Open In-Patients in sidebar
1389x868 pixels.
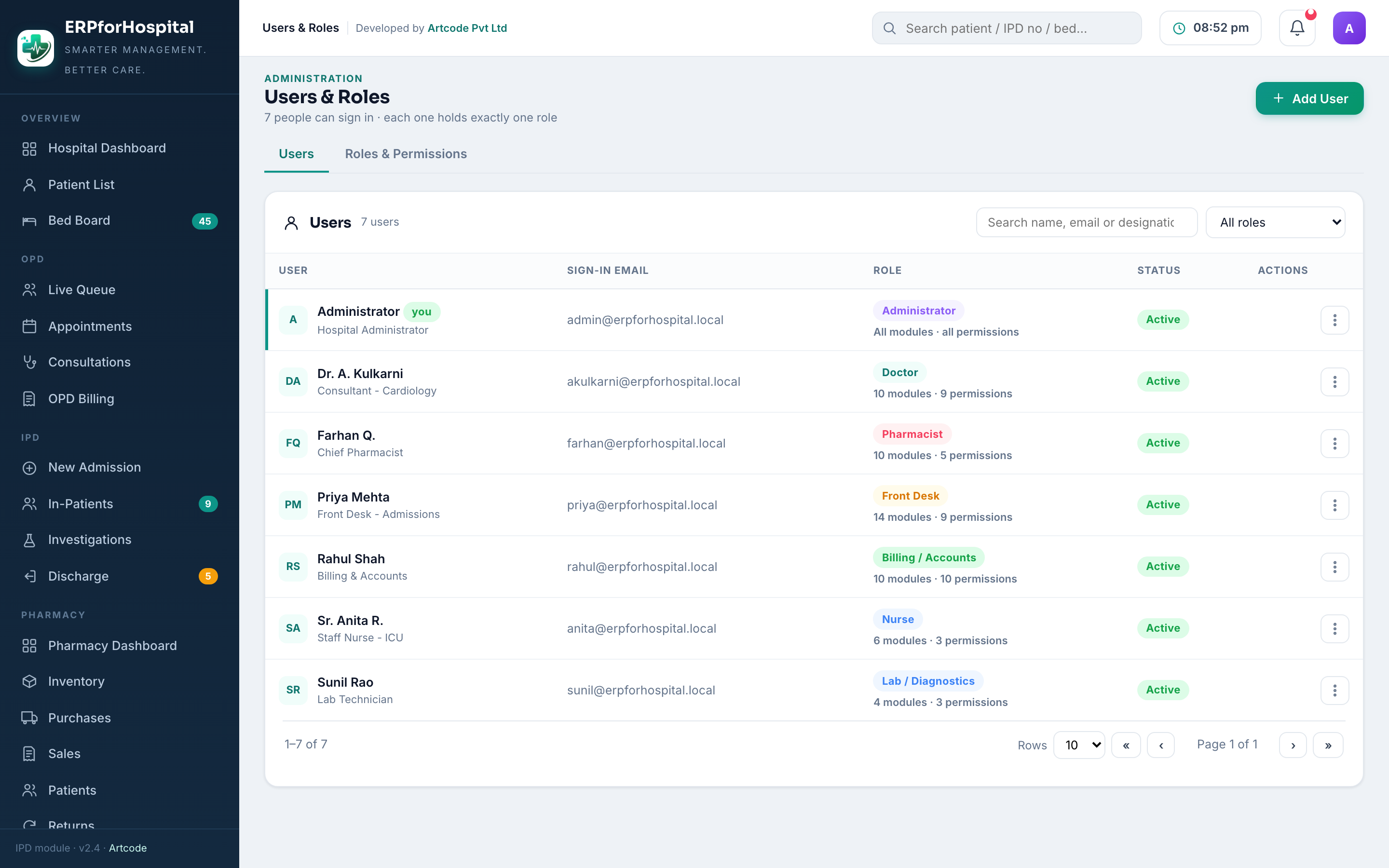(120, 503)
